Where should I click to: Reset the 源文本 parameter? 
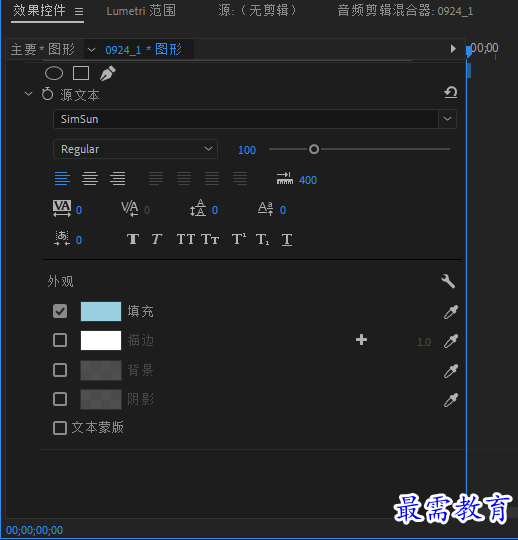450,92
